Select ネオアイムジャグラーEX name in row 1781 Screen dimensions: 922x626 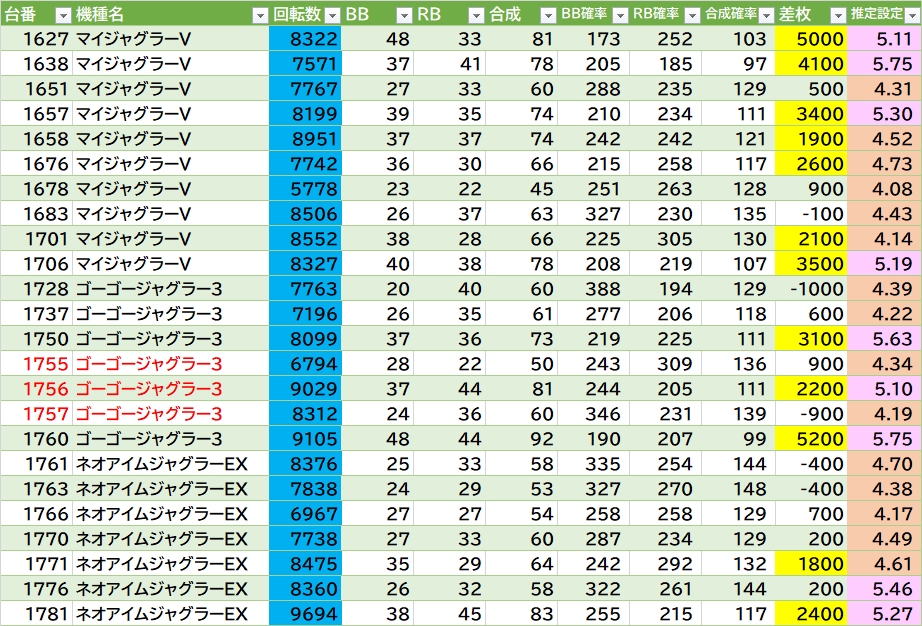coord(171,614)
